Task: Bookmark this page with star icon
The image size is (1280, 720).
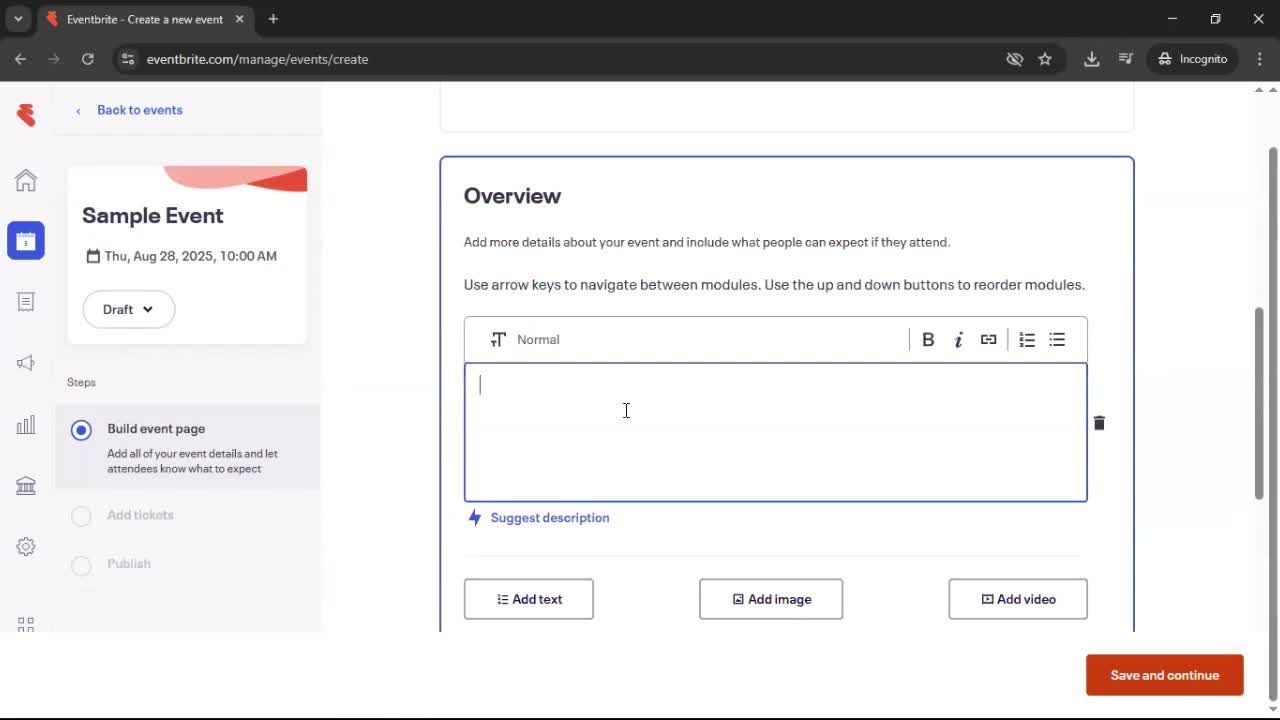Action: point(1045,59)
